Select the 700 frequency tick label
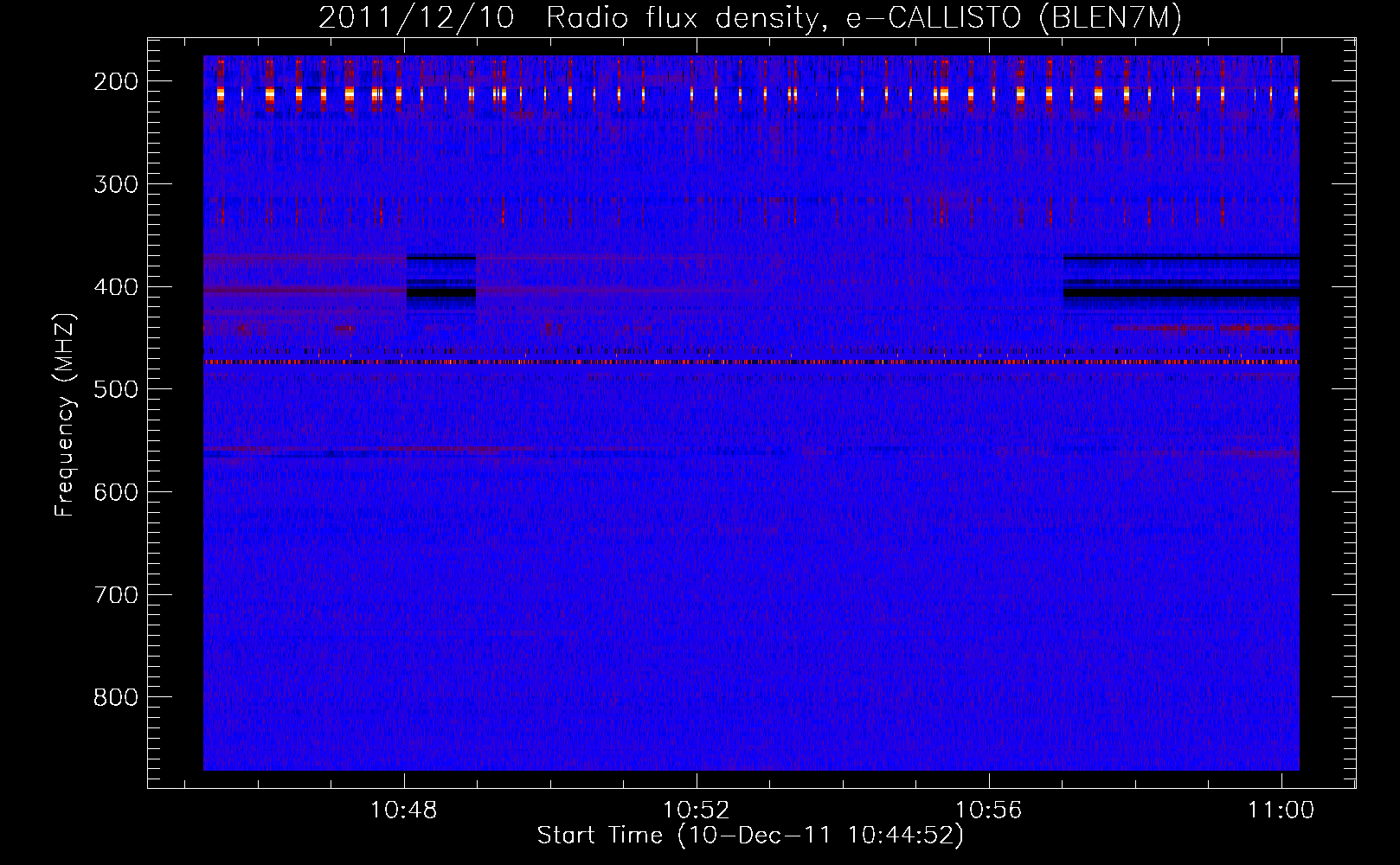 click(115, 595)
